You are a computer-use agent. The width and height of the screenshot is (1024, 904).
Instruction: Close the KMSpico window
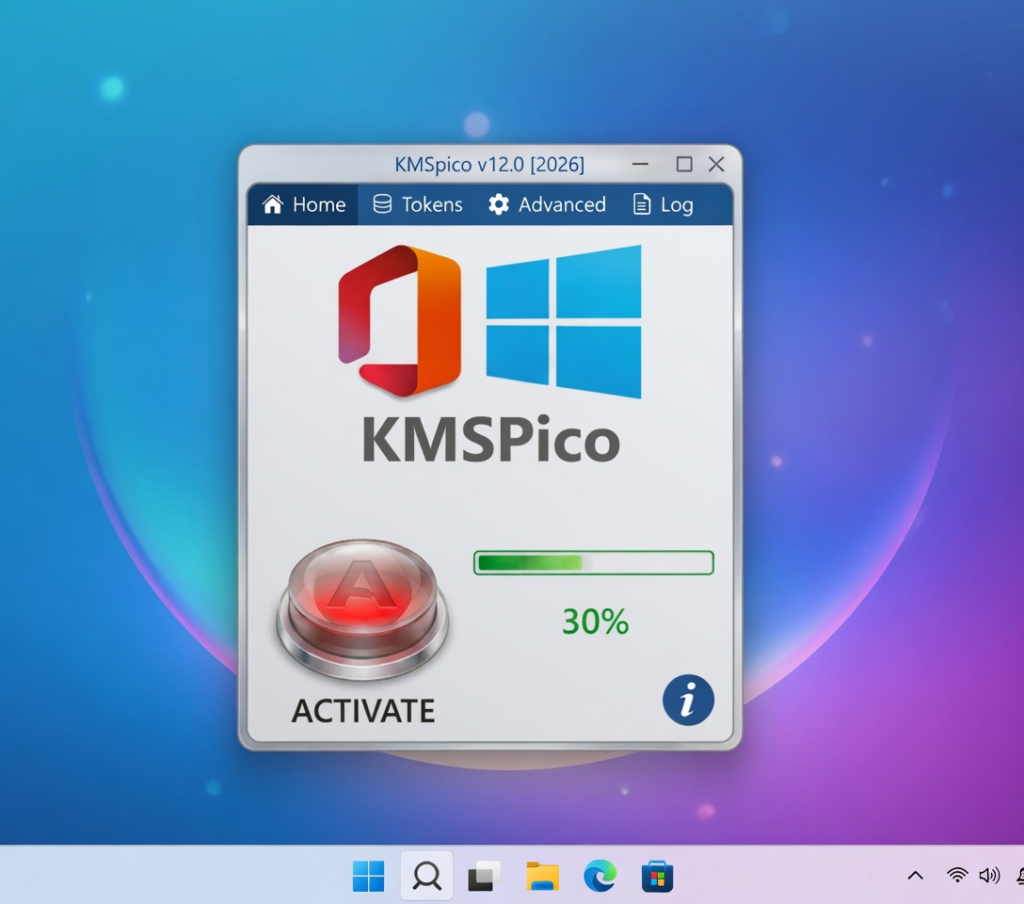click(x=716, y=164)
